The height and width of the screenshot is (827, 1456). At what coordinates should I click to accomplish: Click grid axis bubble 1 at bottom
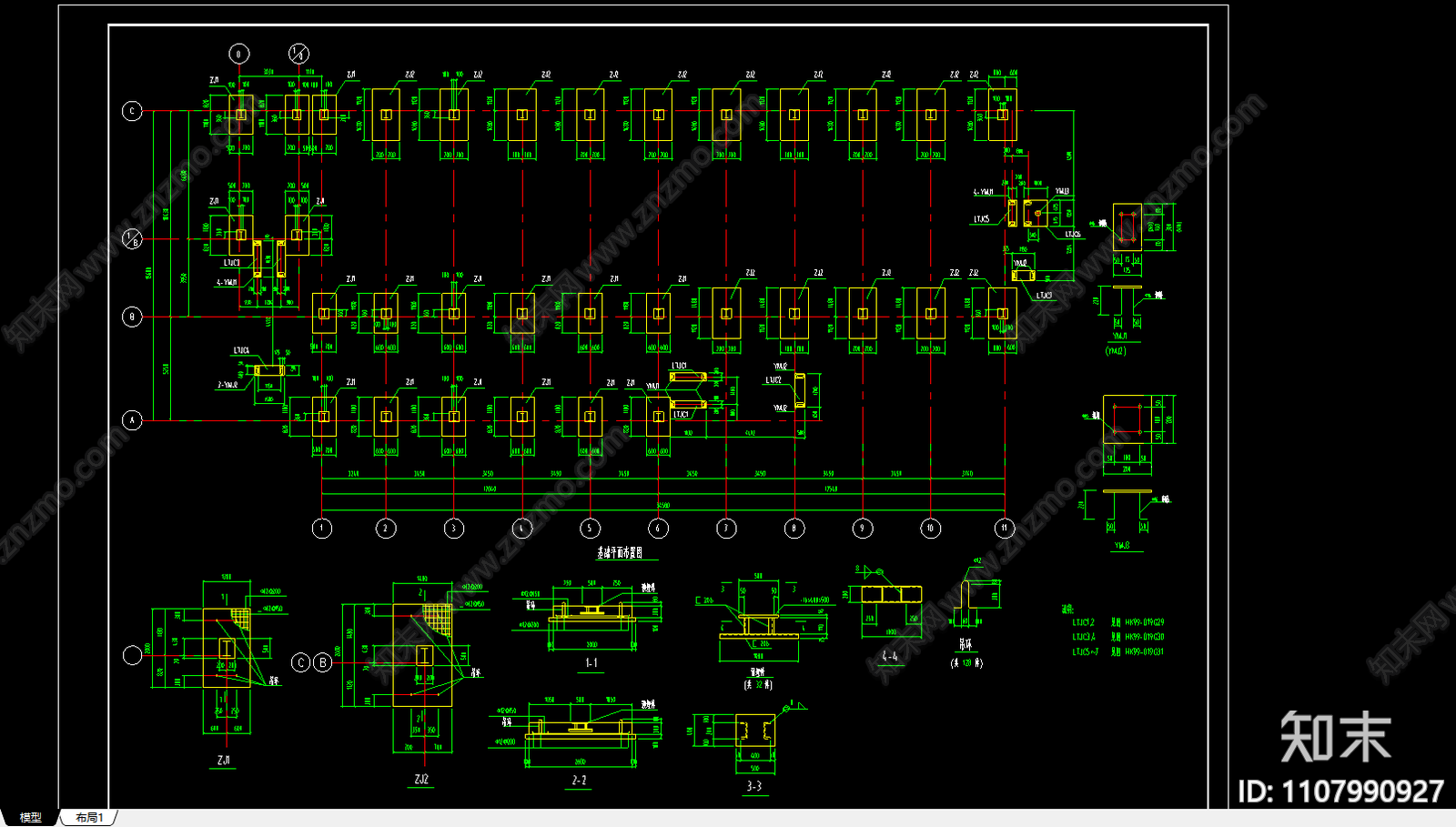coord(322,529)
